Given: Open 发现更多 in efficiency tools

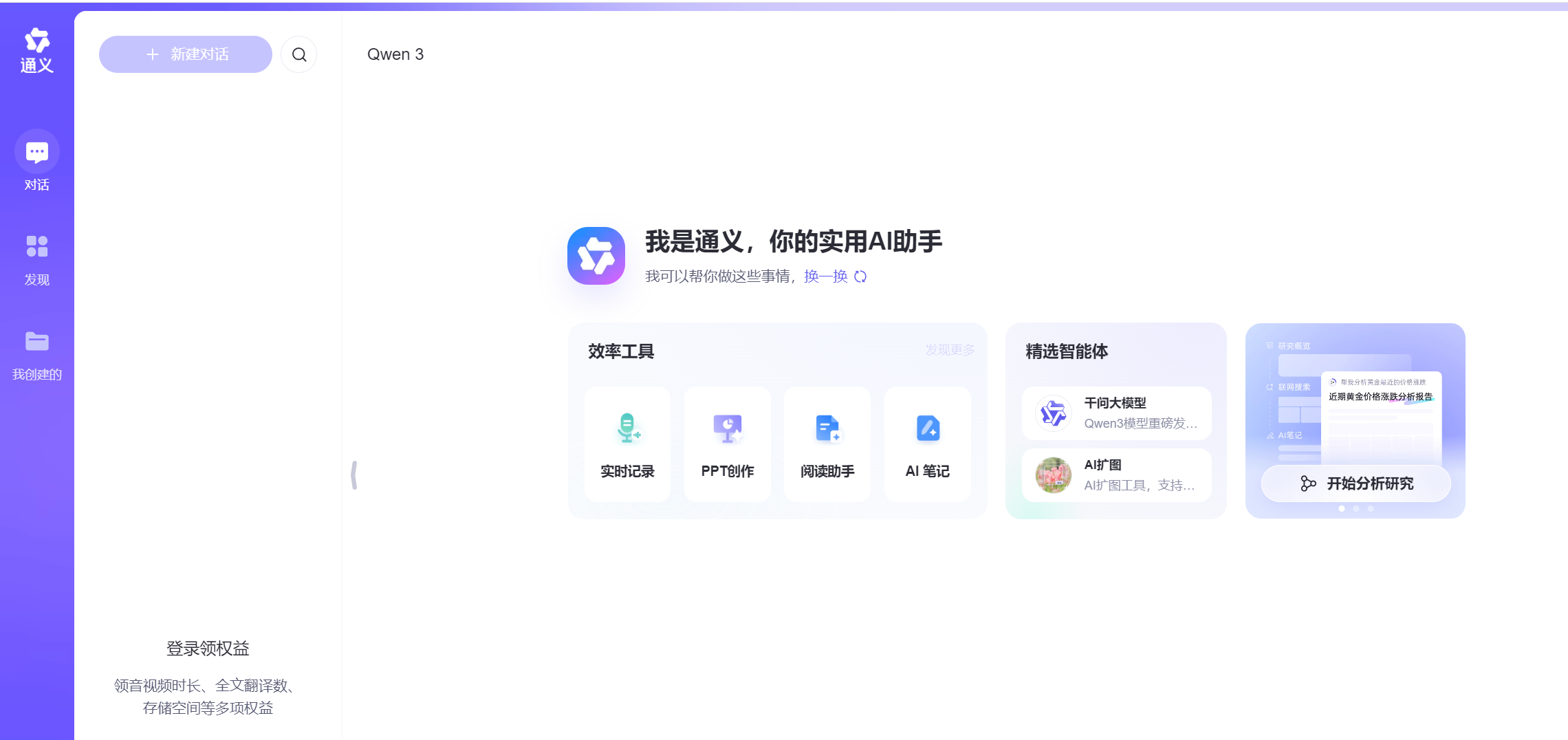Looking at the screenshot, I should coord(950,350).
